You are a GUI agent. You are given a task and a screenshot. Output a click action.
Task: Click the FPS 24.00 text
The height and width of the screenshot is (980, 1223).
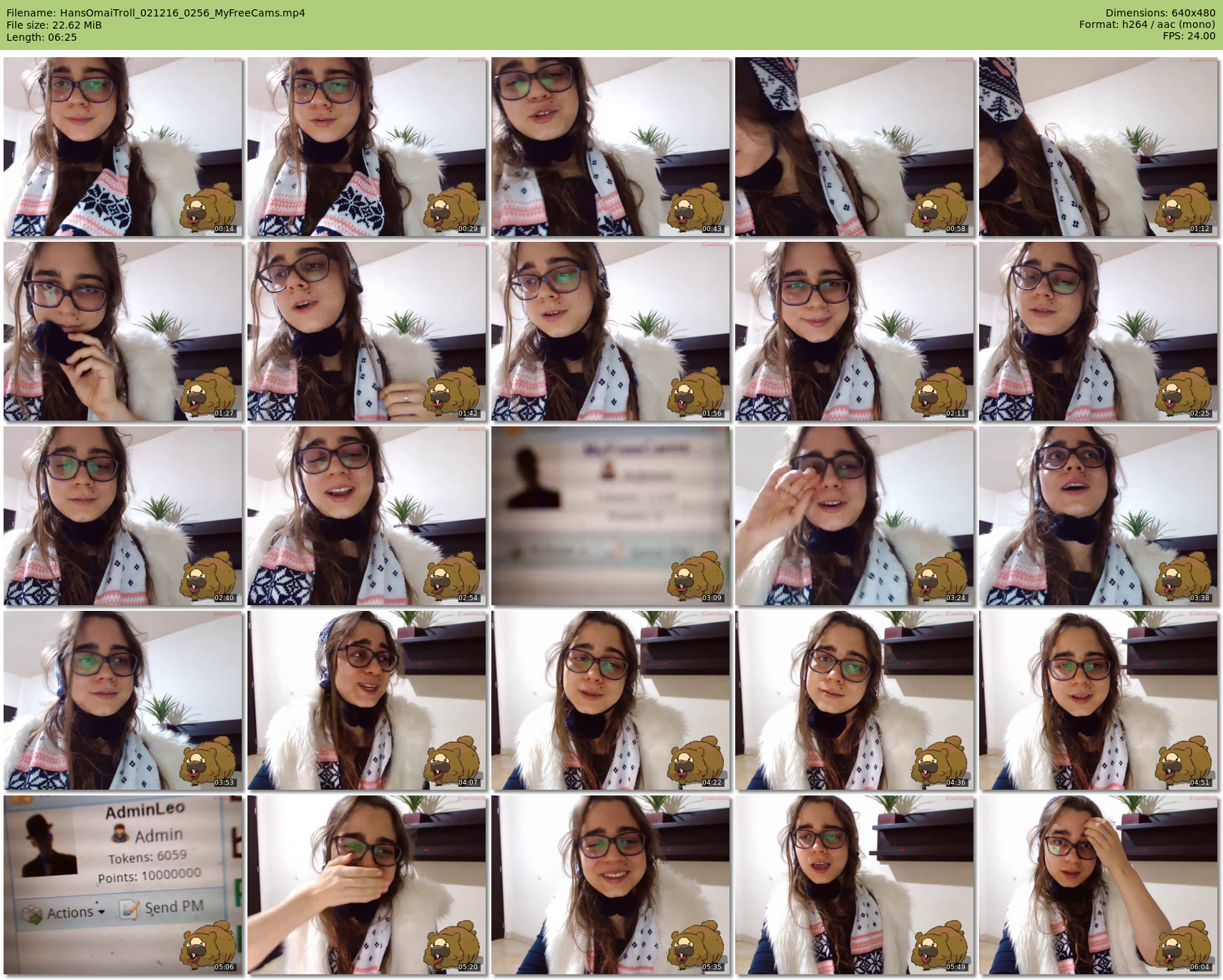[1189, 36]
